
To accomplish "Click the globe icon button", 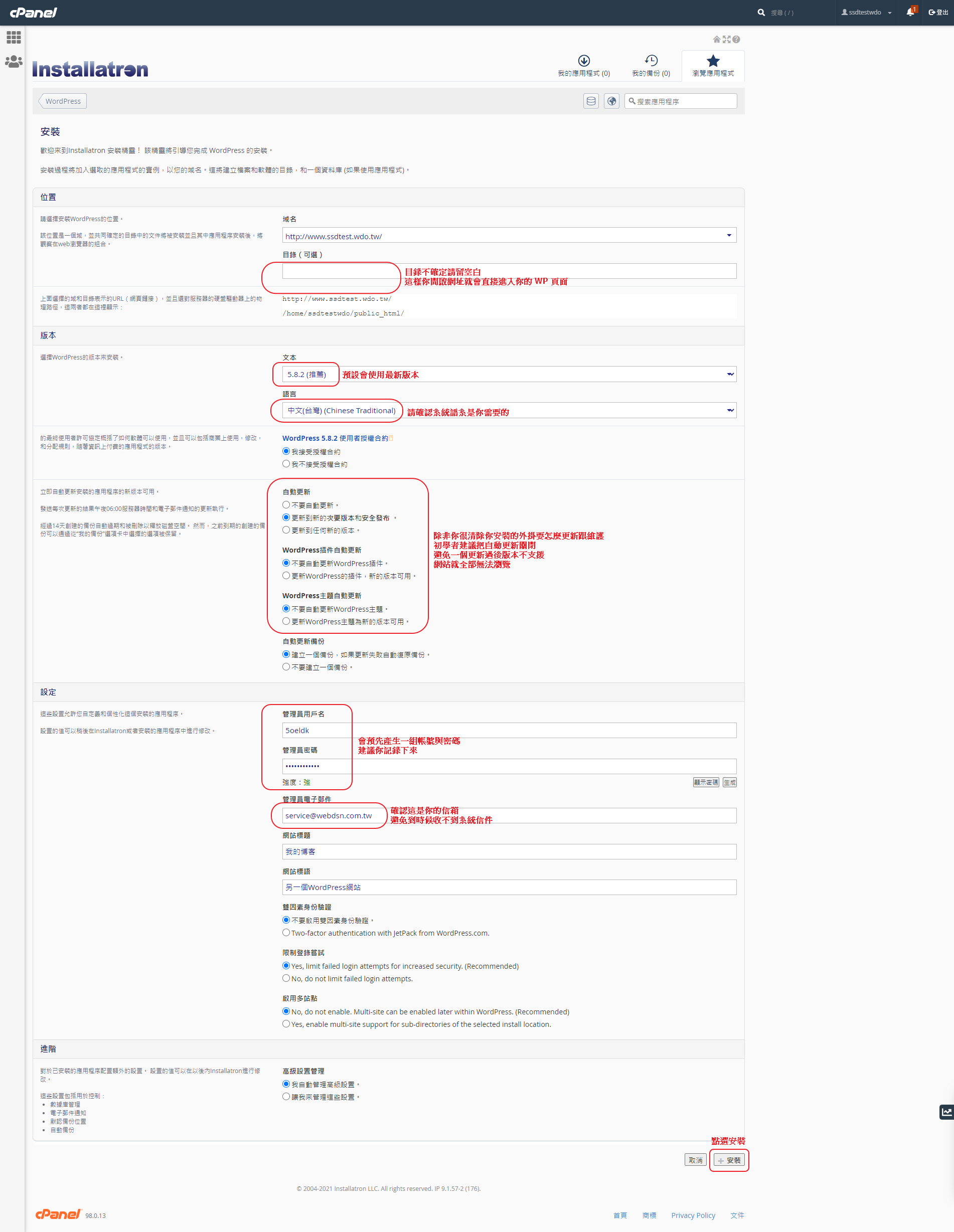I will coord(611,101).
